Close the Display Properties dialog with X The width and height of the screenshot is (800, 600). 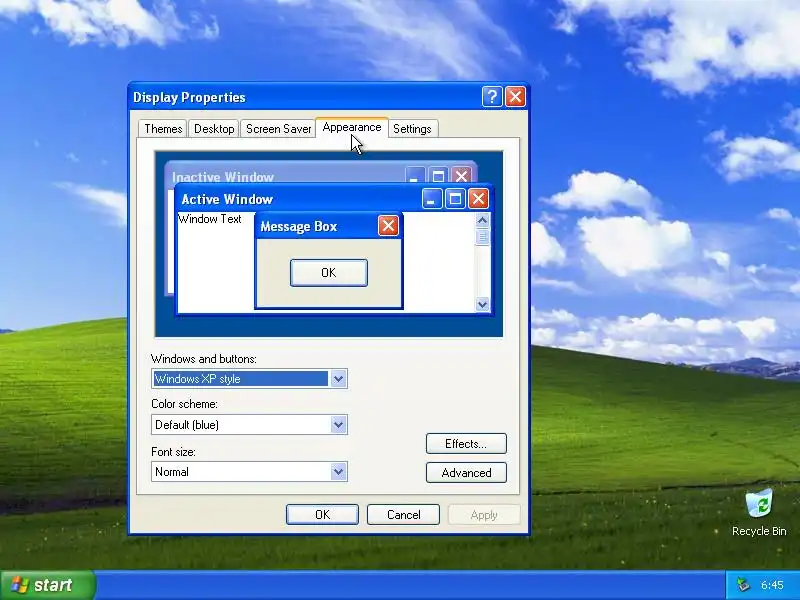515,96
